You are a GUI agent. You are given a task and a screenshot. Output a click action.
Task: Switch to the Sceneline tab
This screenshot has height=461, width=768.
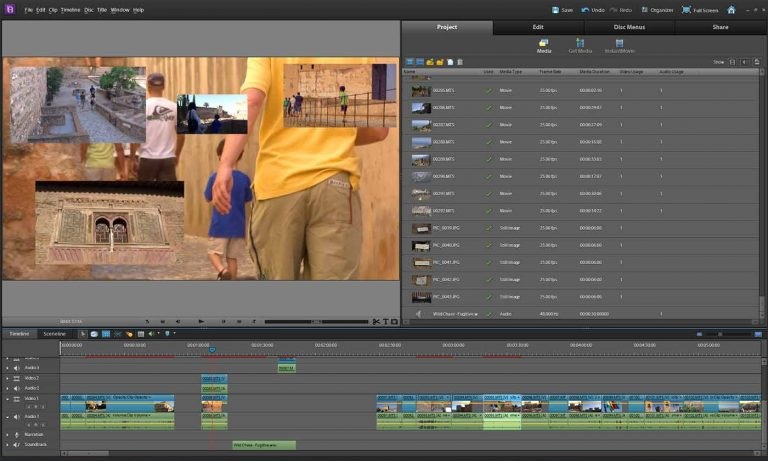point(54,333)
